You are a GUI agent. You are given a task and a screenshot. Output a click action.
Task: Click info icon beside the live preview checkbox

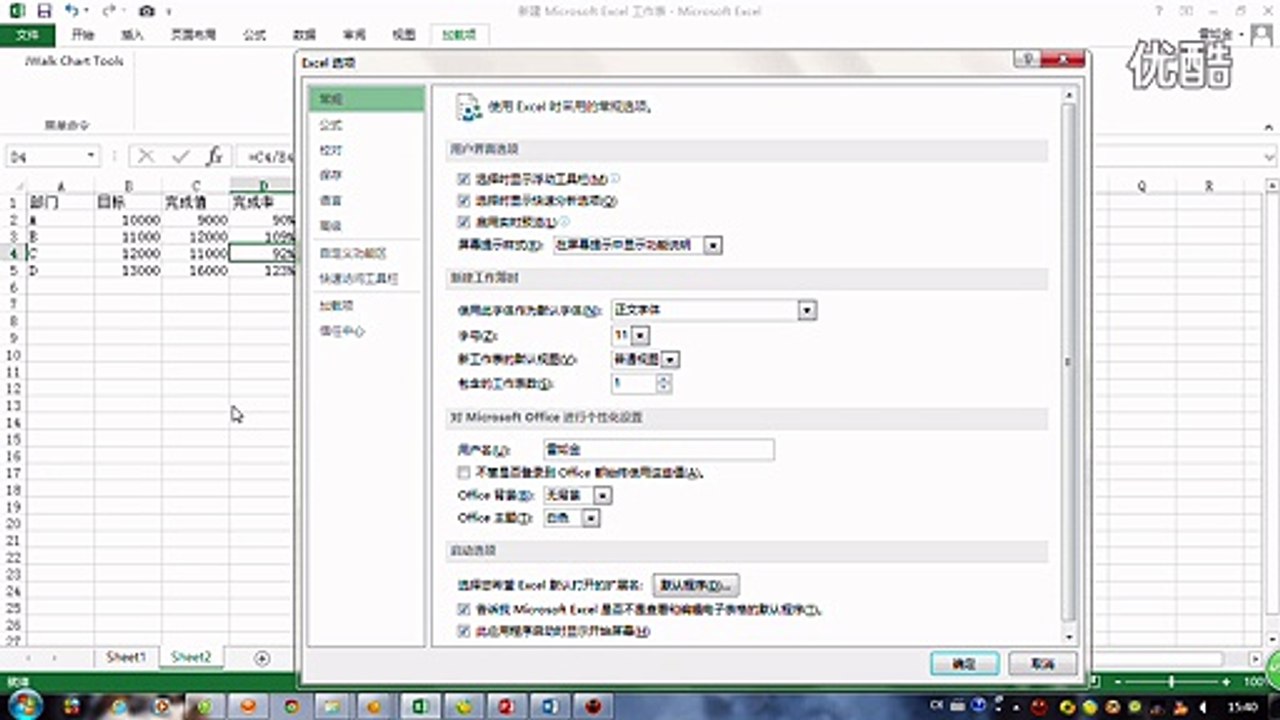coord(565,221)
